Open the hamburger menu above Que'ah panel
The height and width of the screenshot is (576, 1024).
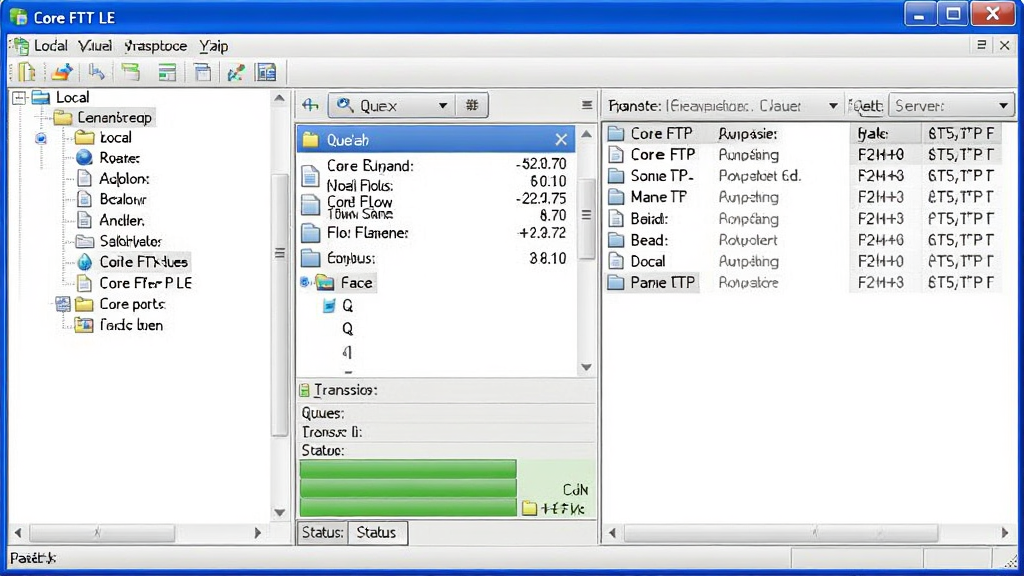586,105
